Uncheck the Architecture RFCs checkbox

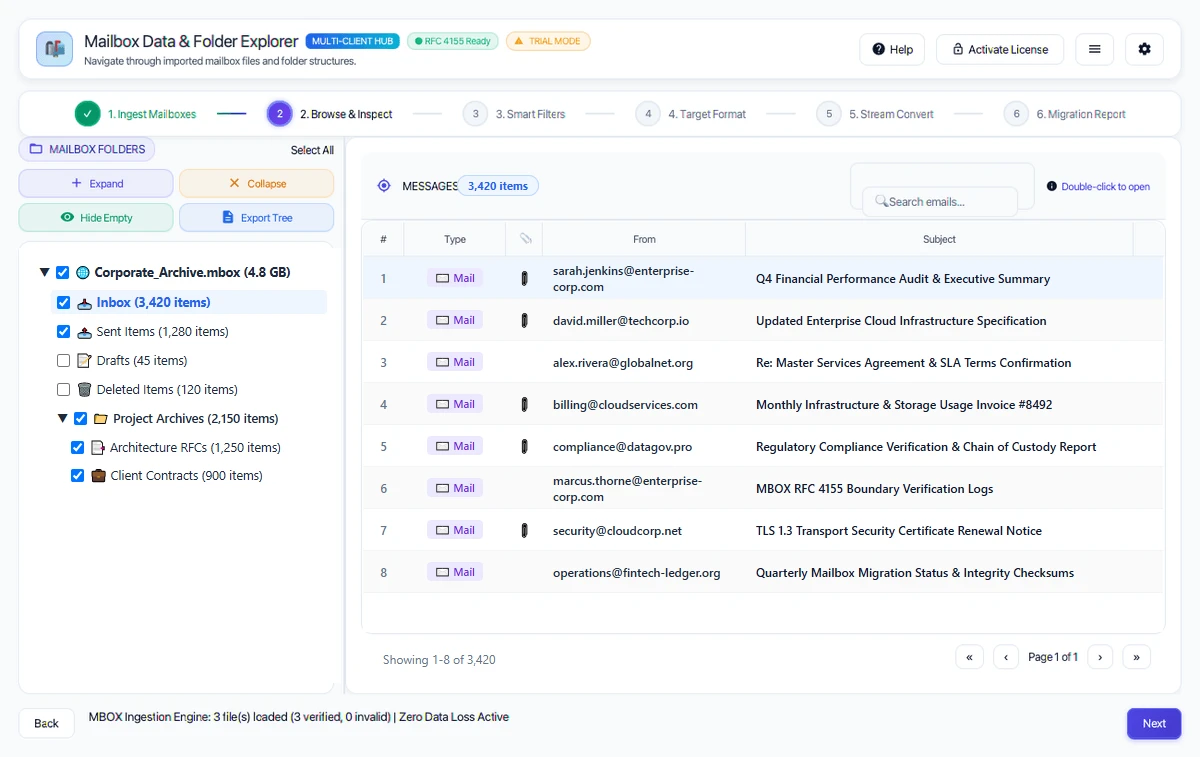[77, 448]
